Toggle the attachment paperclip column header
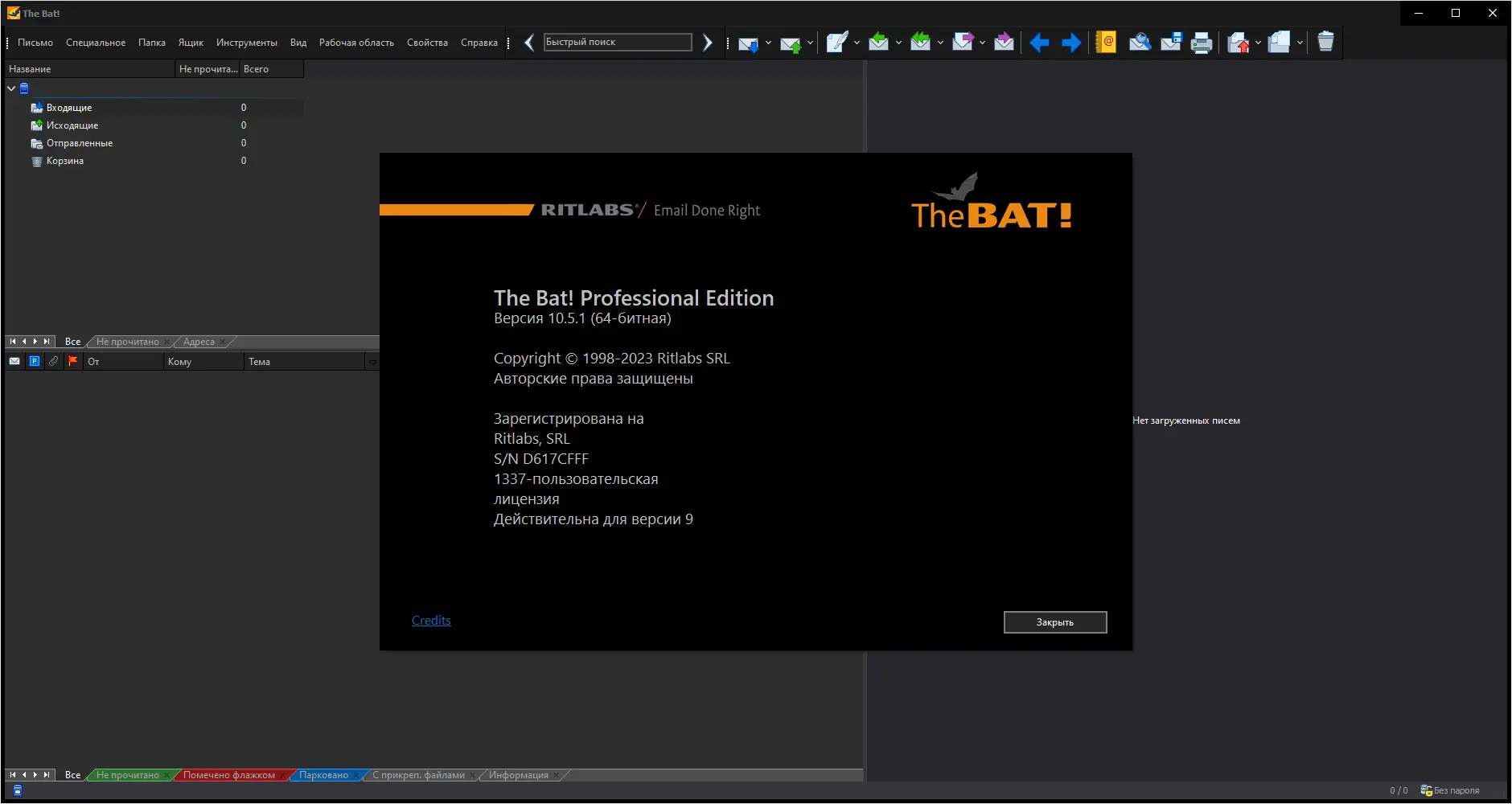Image resolution: width=1512 pixels, height=804 pixels. point(53,362)
